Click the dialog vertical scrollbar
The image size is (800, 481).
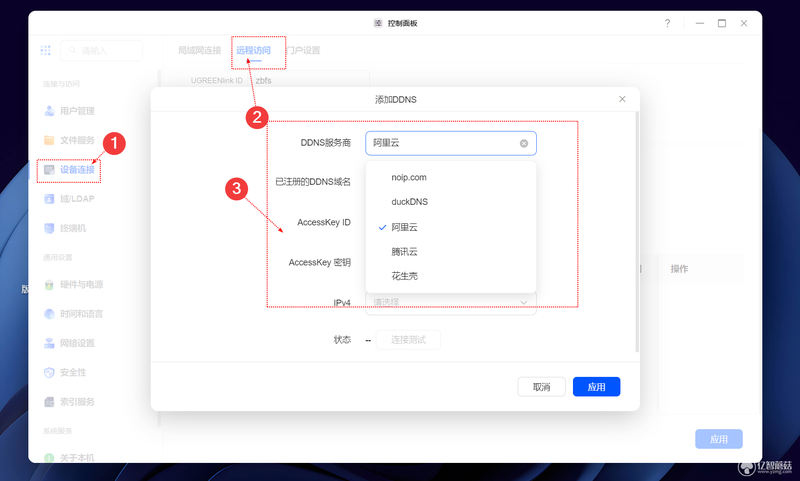pos(637,232)
